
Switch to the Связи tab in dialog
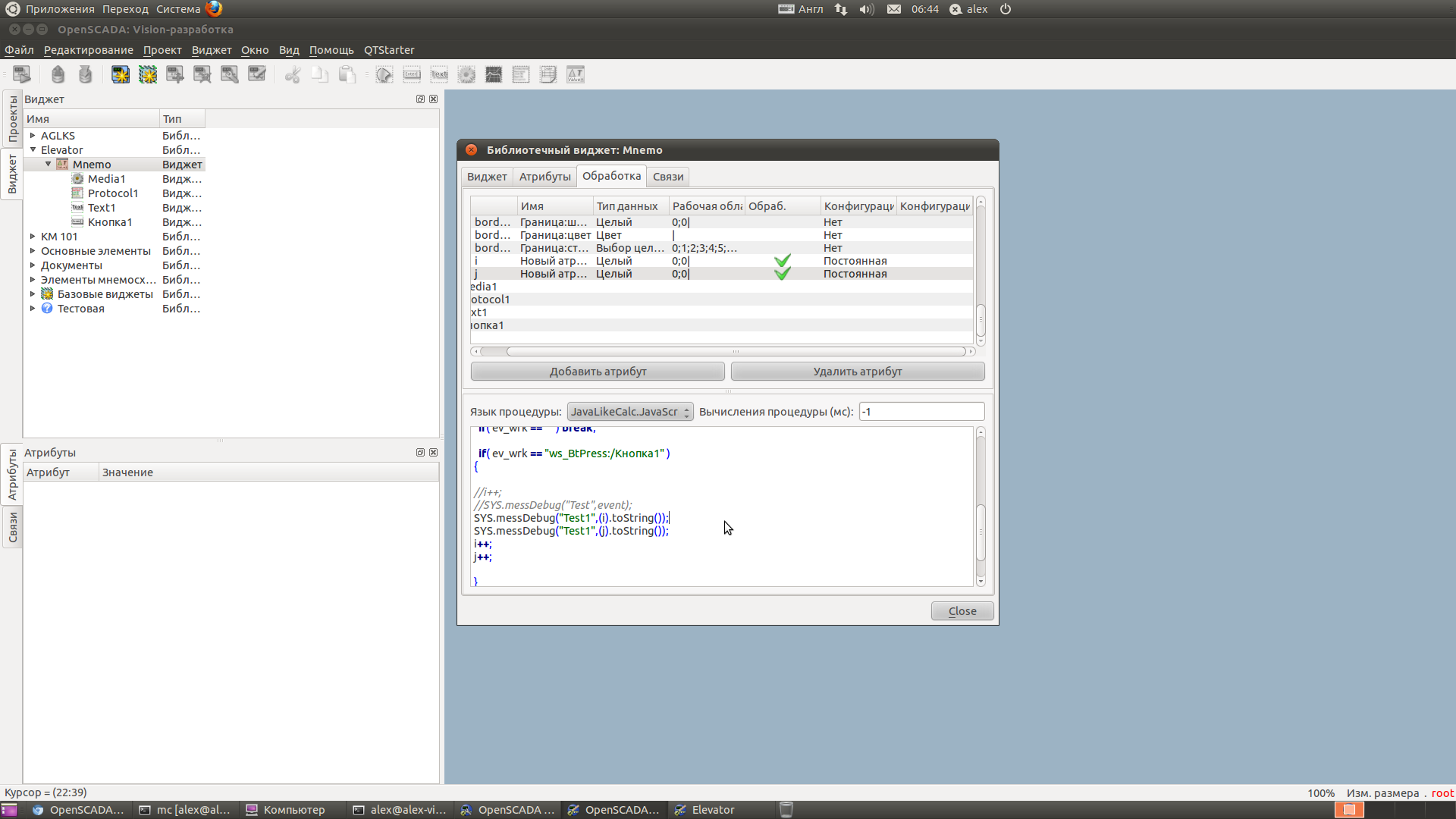(x=668, y=177)
